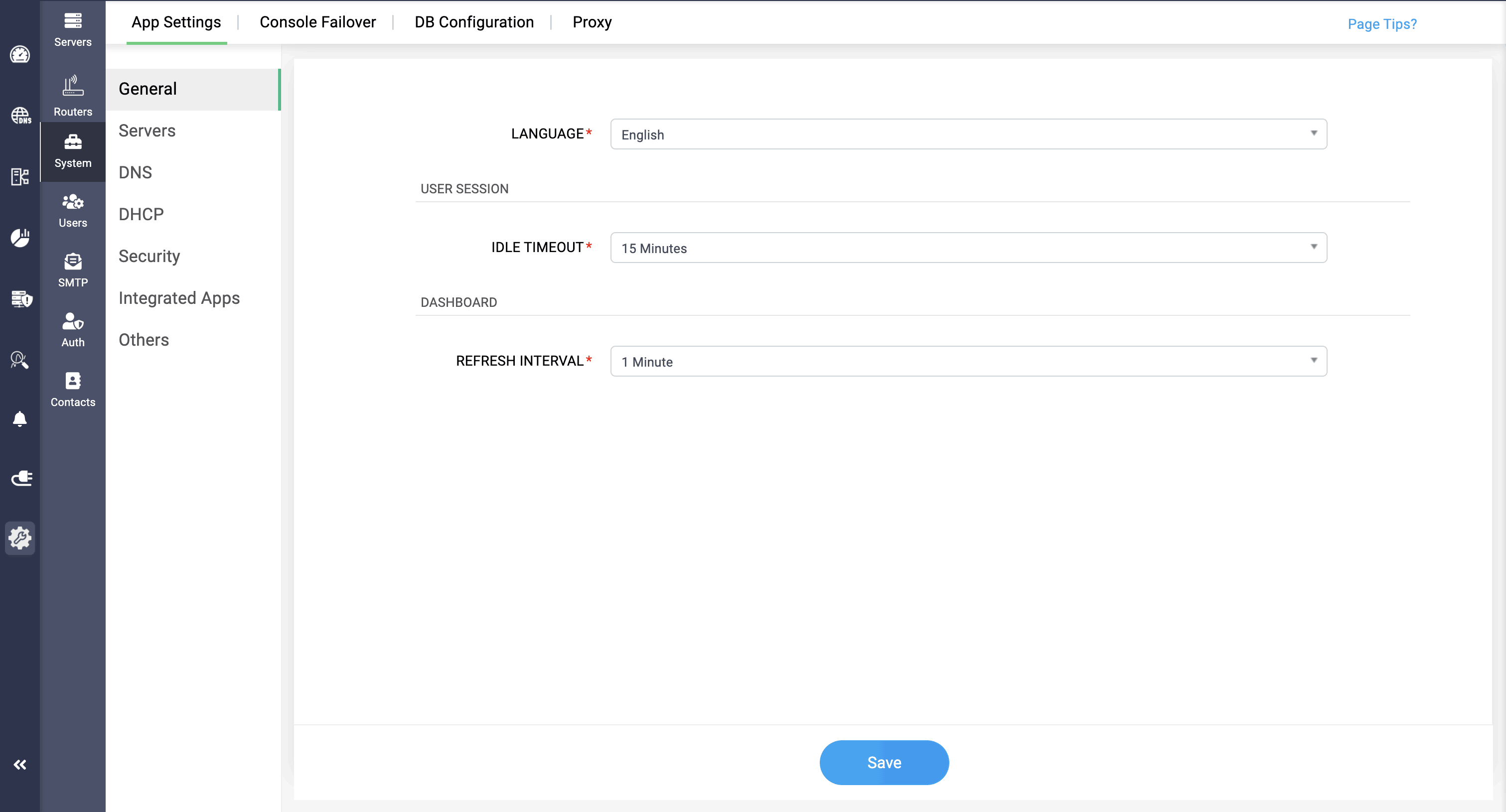The image size is (1506, 812).
Task: Switch to the Console Failover tab
Action: click(x=317, y=22)
